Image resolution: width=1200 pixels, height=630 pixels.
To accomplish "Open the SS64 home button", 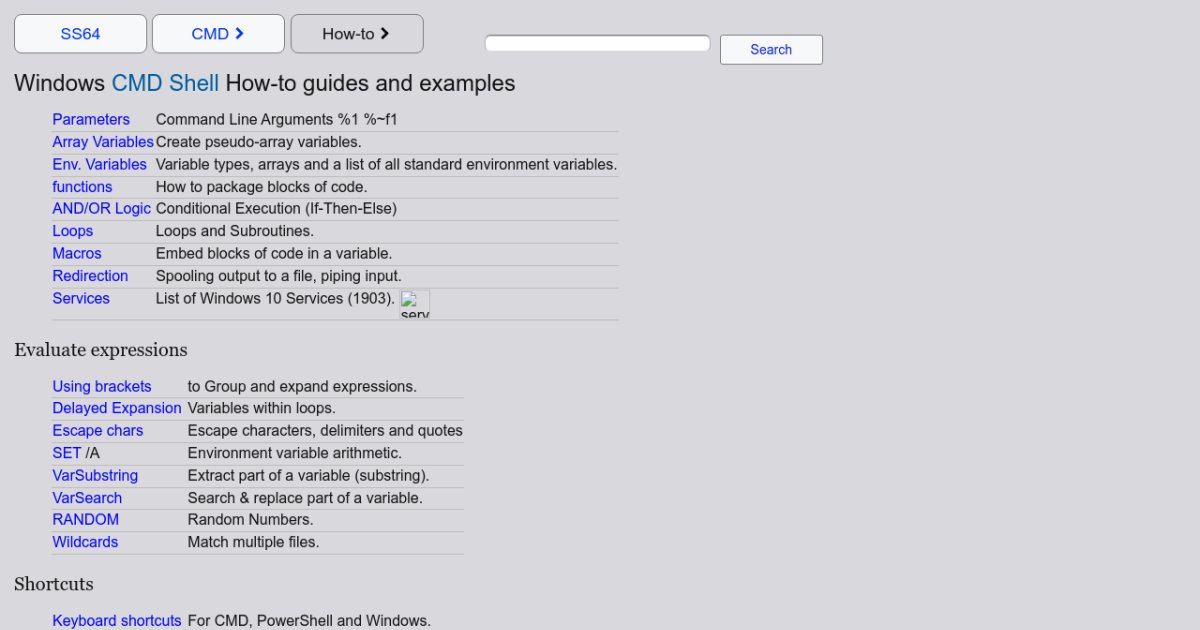I will pyautogui.click(x=80, y=34).
